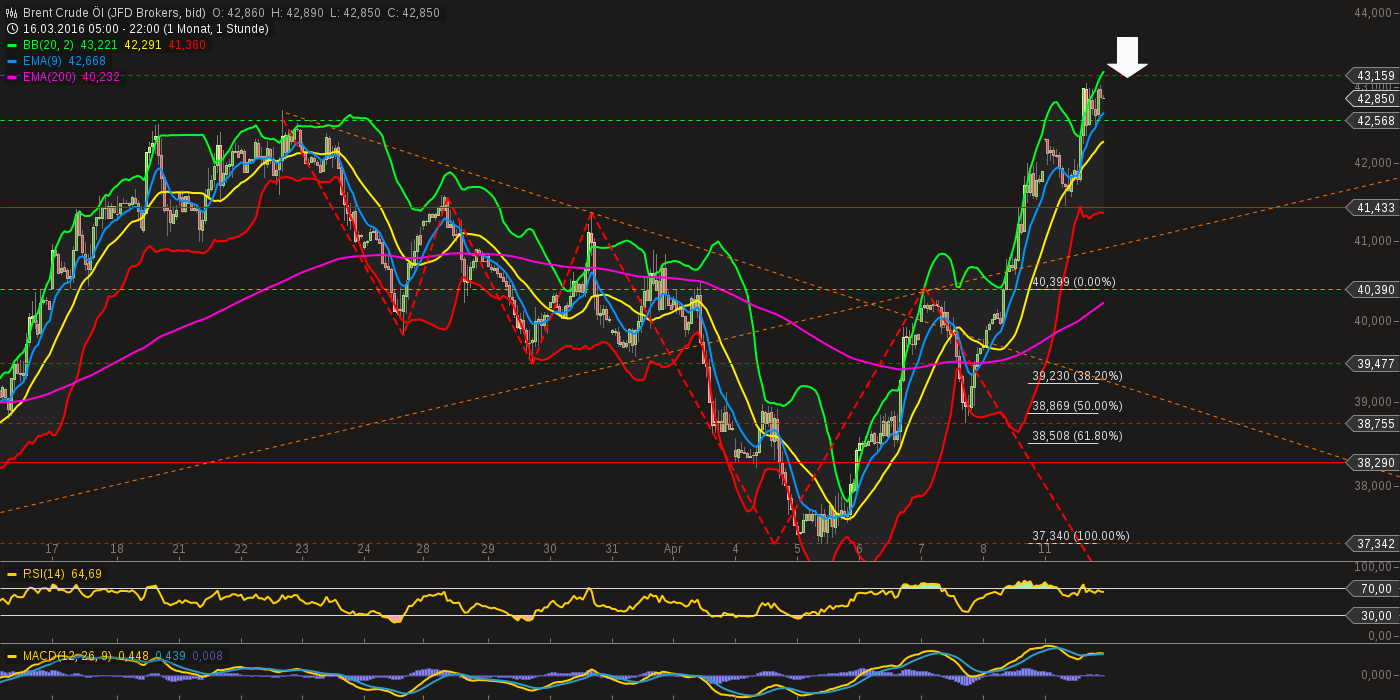This screenshot has width=1400, height=700.
Task: Click the upper Bollinger value '43,221'
Action: [99, 45]
